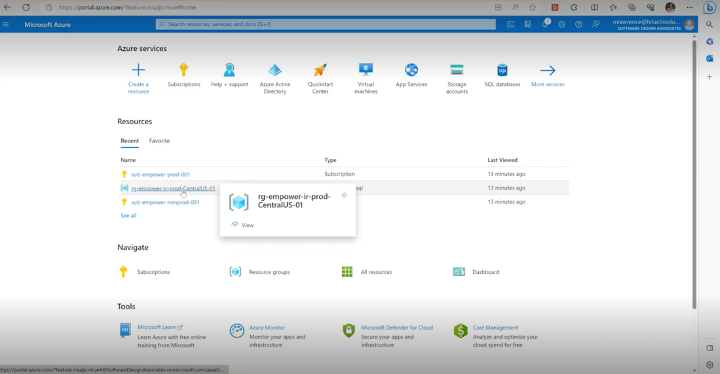Click the Resource groups cube icon in Navigate

pyautogui.click(x=235, y=272)
